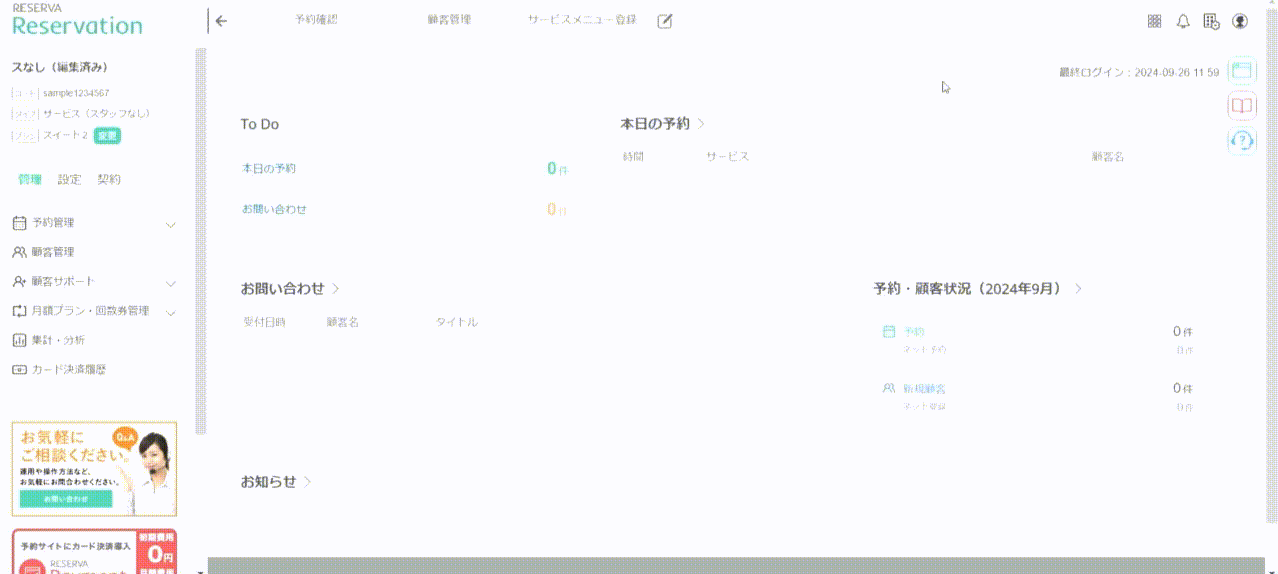The width and height of the screenshot is (1278, 574).
Task: Open サービスメニュー登録 in top navigation
Action: [x=582, y=20]
